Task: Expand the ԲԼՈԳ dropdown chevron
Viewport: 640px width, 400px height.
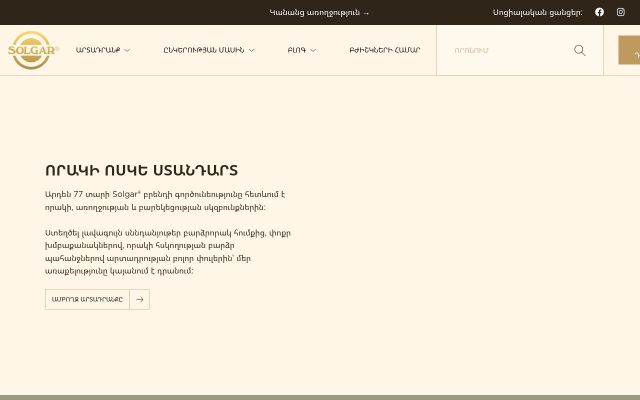Action: click(x=313, y=50)
